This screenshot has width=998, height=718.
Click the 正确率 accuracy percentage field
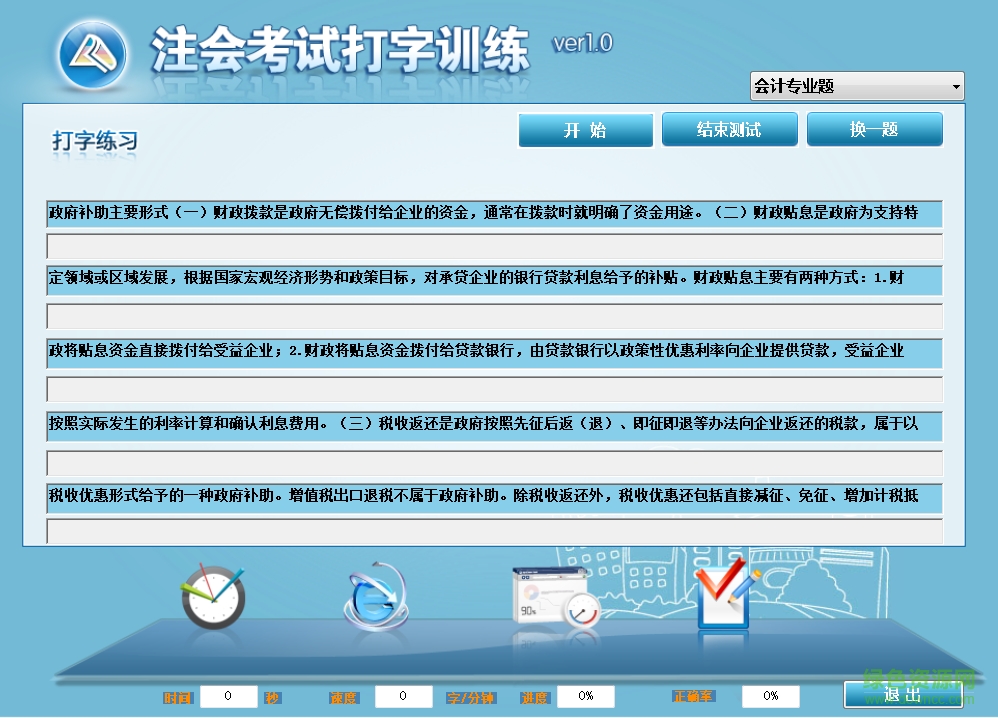tap(769, 696)
